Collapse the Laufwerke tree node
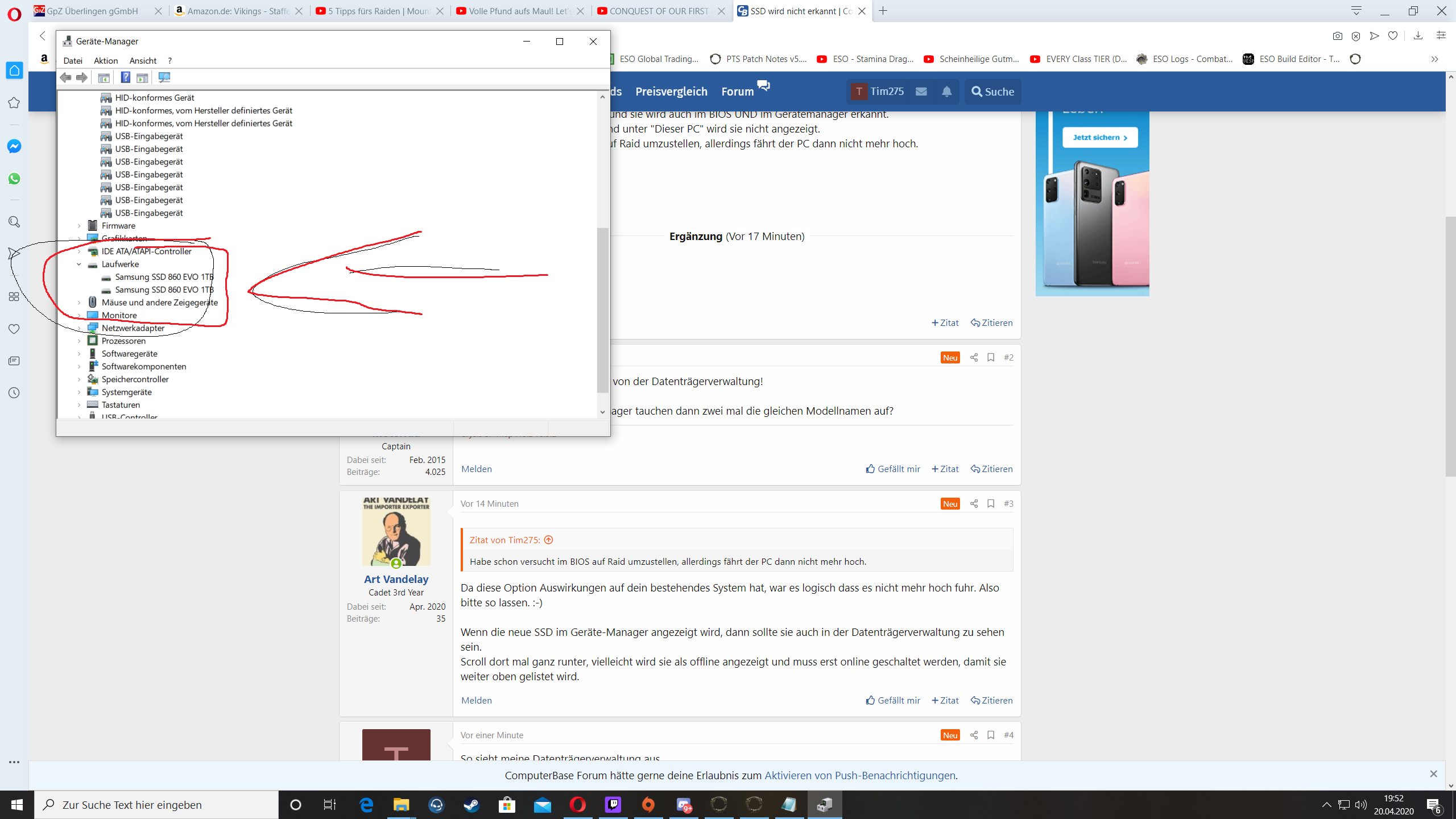This screenshot has width=1456, height=819. tap(79, 264)
